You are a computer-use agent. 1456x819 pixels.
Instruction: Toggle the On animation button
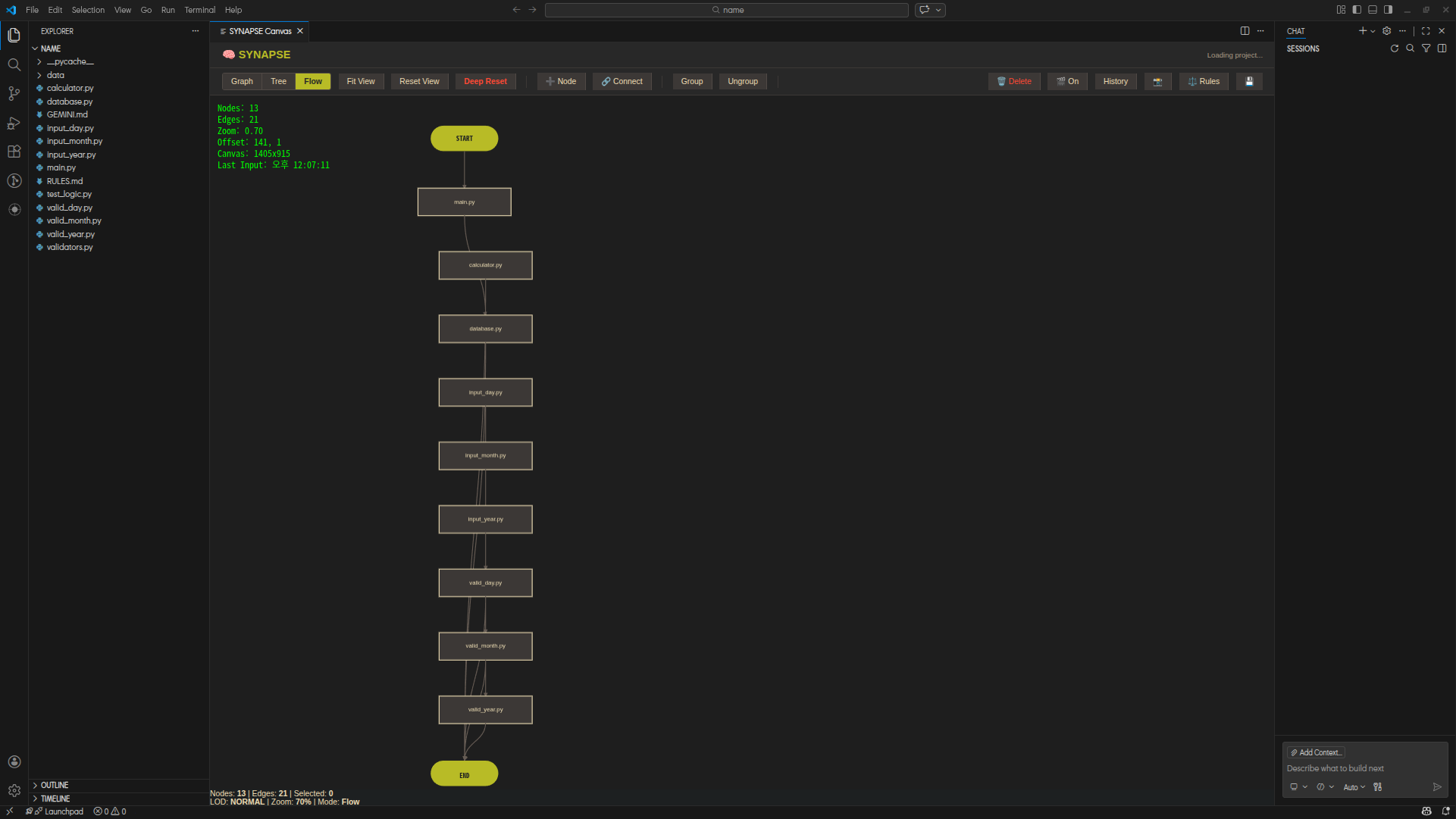click(1067, 82)
